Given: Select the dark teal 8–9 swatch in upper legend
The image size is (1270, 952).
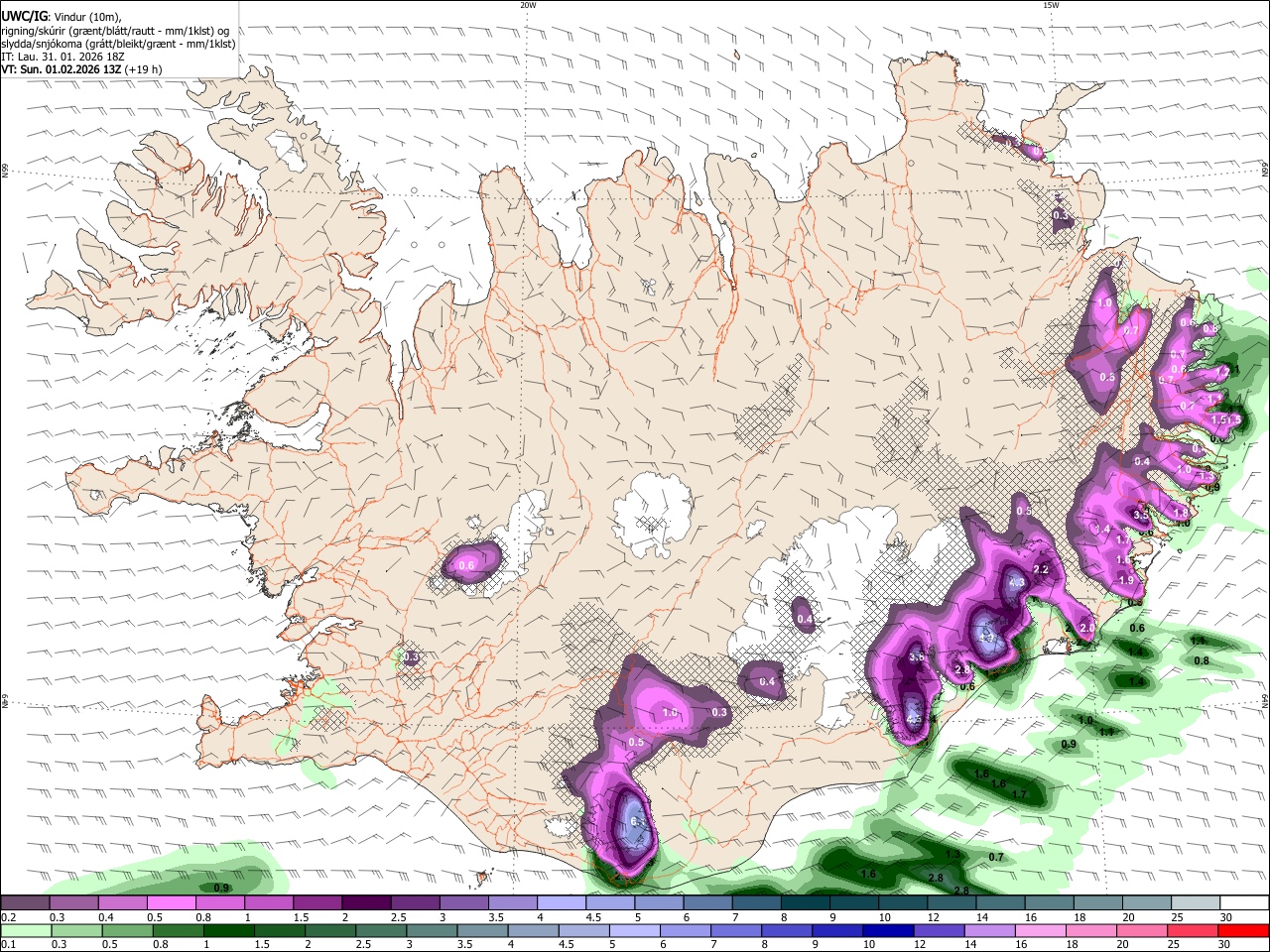Looking at the screenshot, I should [x=808, y=902].
